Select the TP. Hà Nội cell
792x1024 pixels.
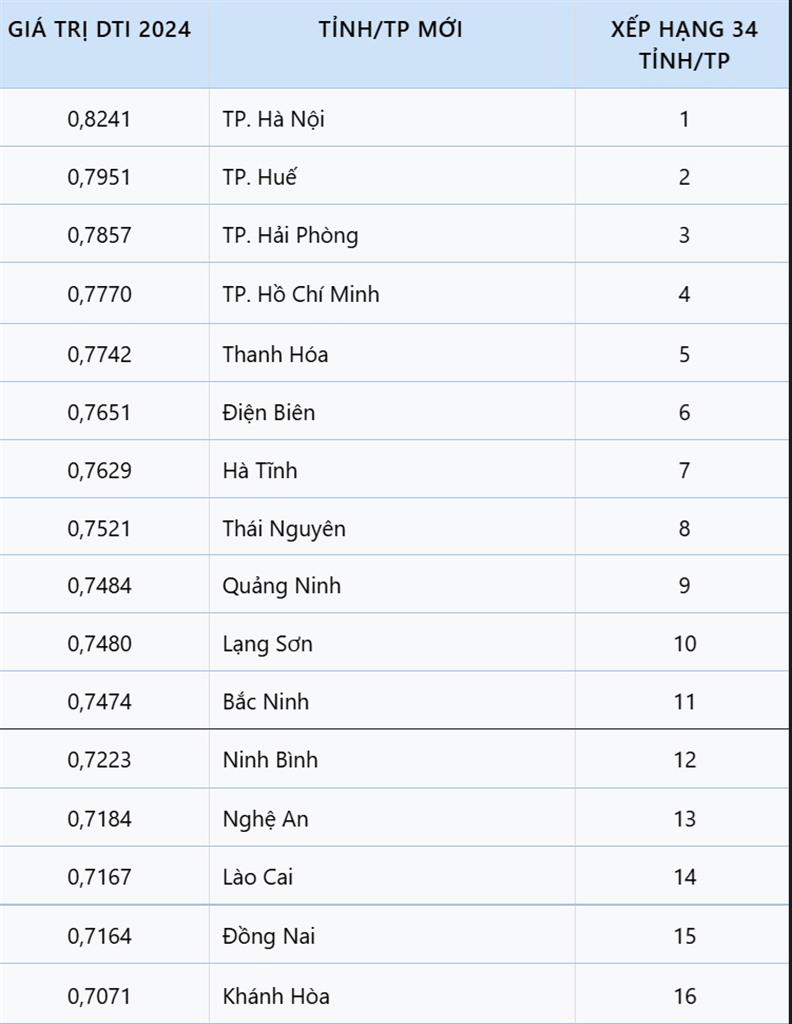(273, 119)
